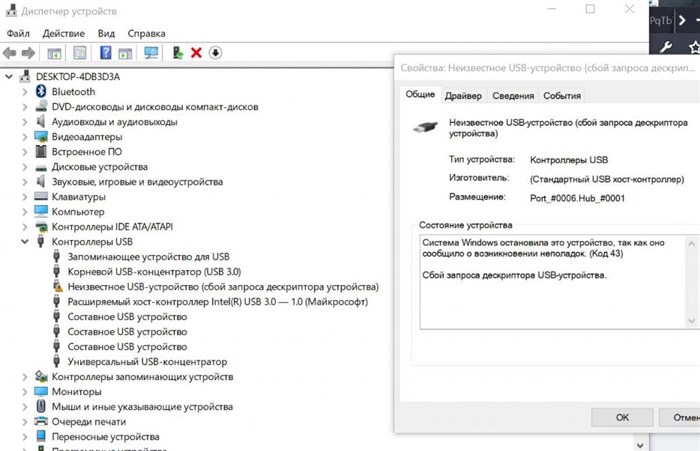Switch to the События tab
The width and height of the screenshot is (700, 451).
(562, 96)
